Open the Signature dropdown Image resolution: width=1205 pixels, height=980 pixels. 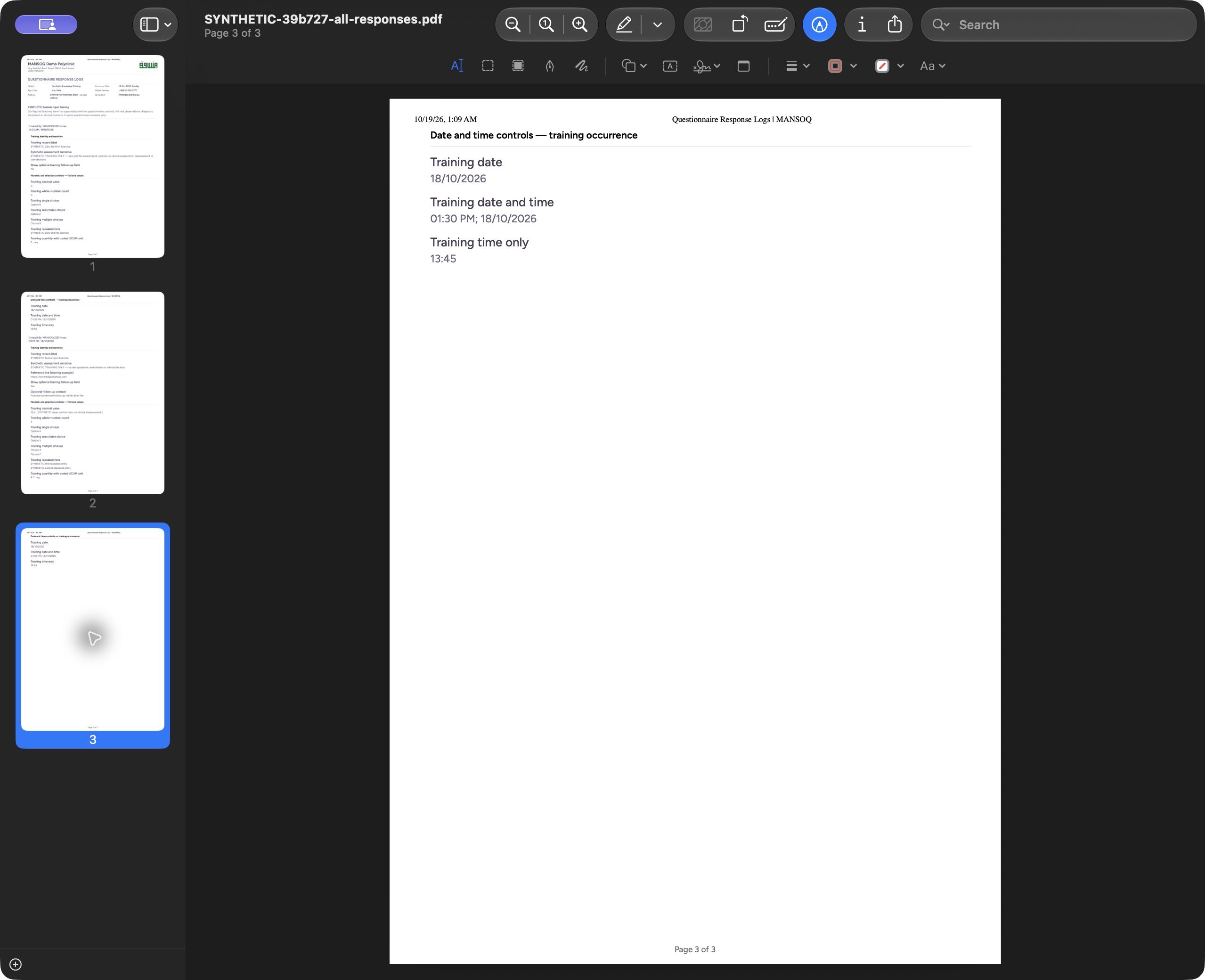pos(707,66)
